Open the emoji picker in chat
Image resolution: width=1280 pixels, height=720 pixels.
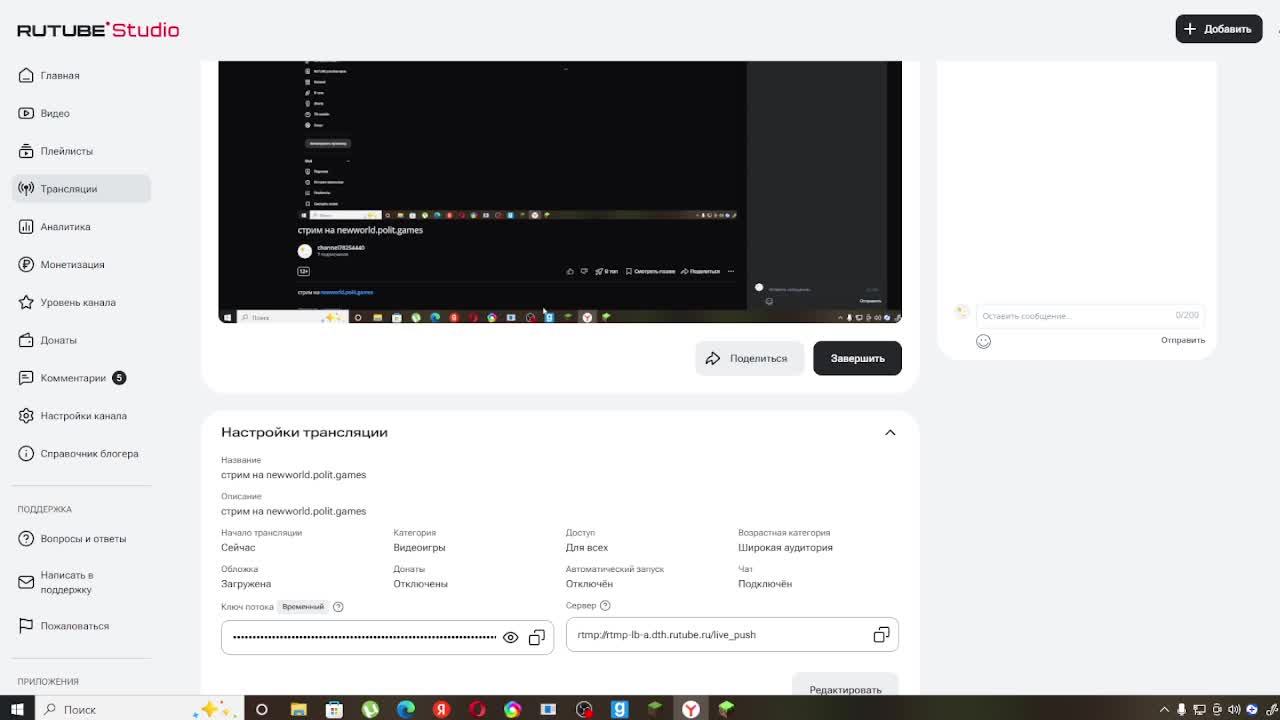[x=983, y=341]
